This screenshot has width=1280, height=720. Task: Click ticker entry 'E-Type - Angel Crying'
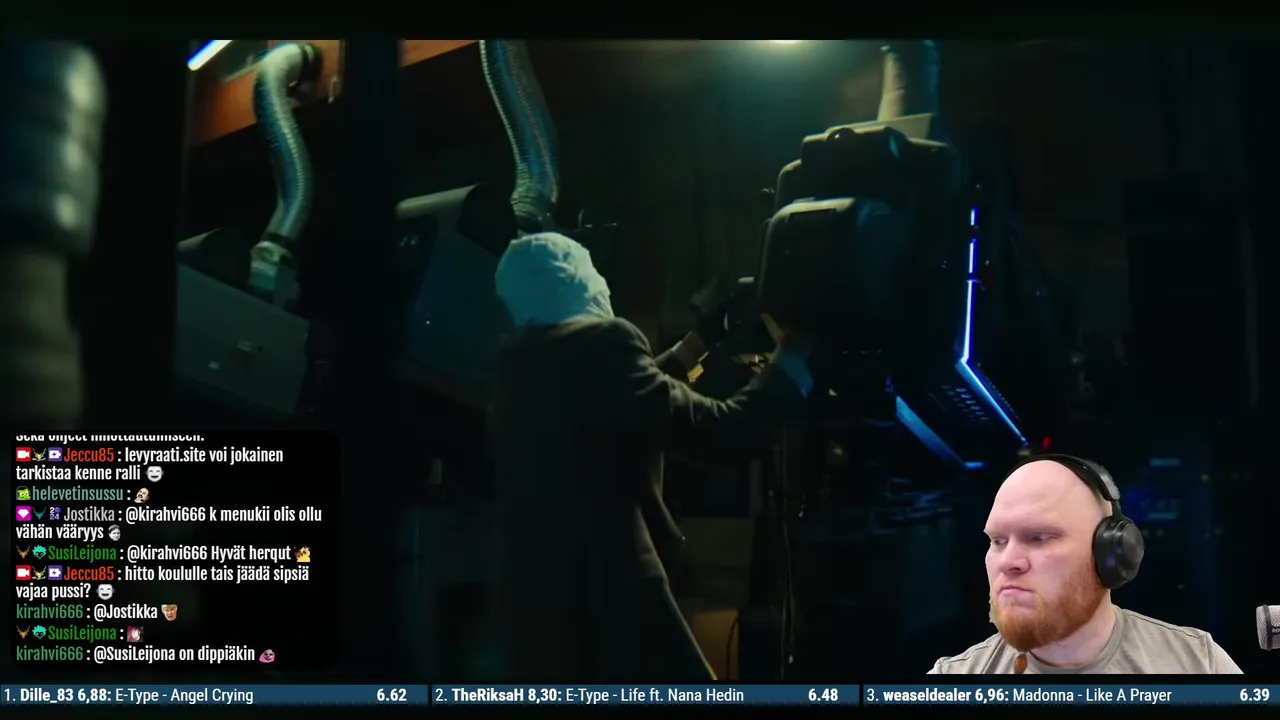[184, 695]
